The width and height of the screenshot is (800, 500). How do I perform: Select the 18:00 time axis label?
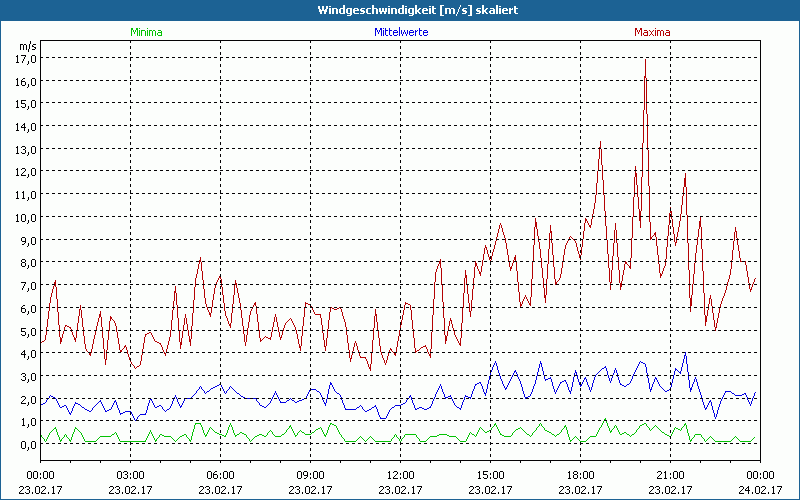tap(580, 475)
